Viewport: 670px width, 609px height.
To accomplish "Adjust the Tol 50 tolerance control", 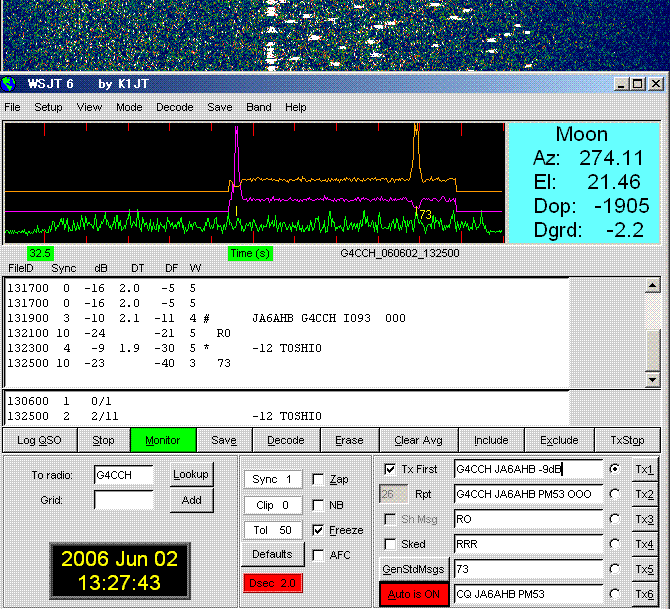I will click(x=272, y=530).
